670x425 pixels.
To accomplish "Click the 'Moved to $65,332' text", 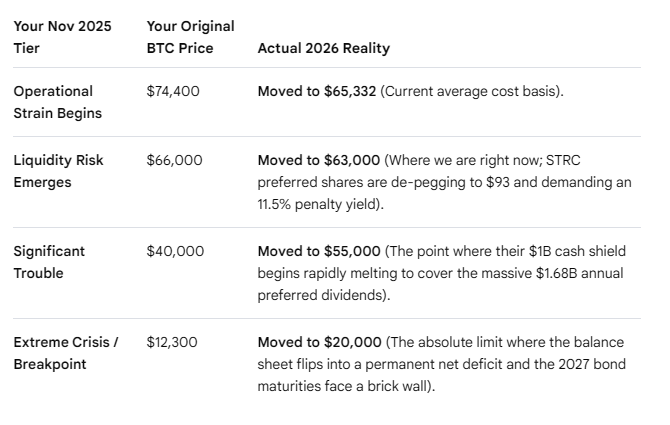I will point(317,91).
